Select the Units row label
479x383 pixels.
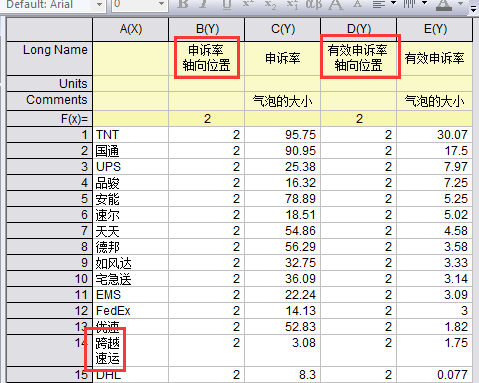pos(49,84)
